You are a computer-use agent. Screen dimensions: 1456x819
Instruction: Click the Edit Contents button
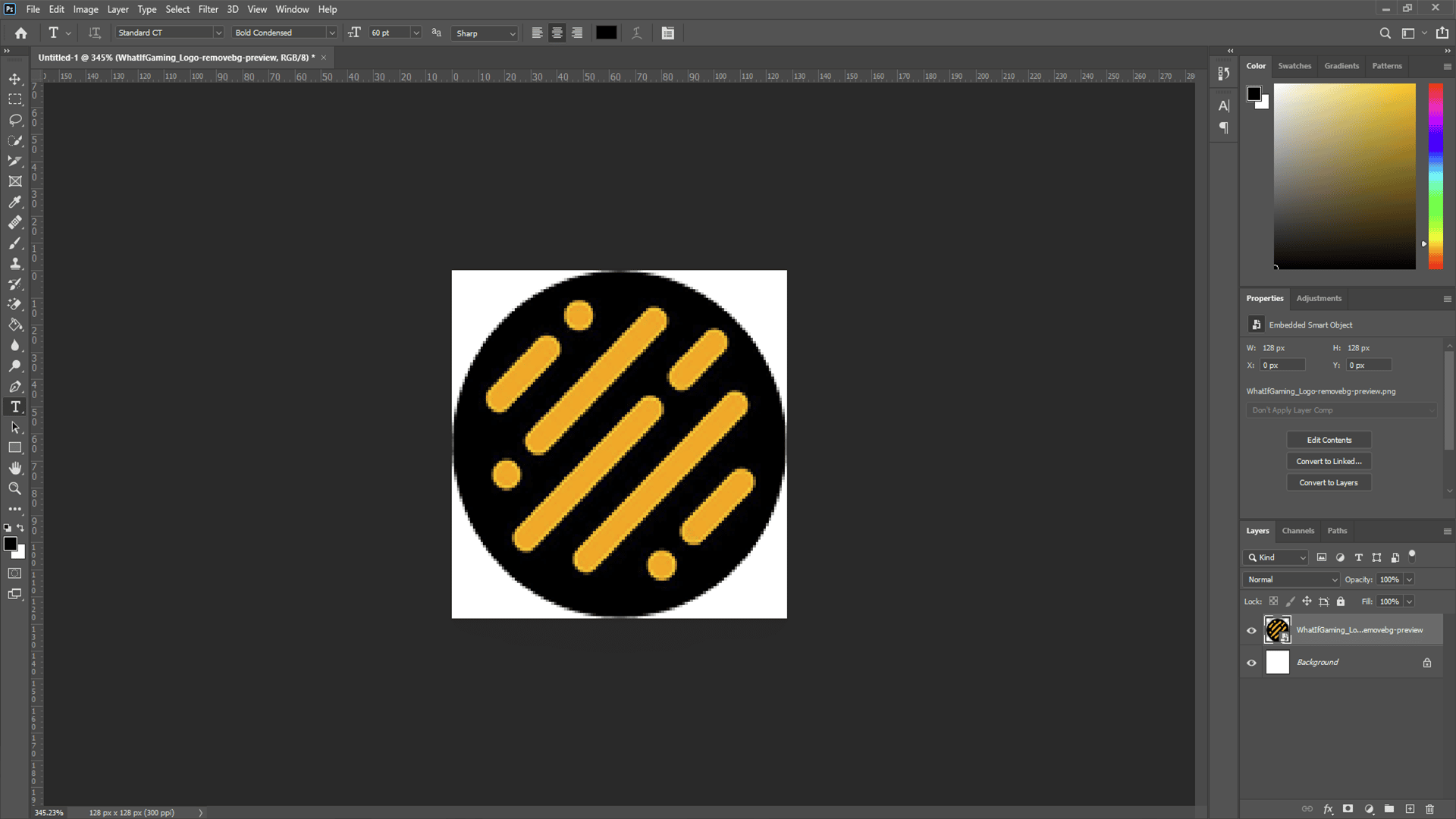(1329, 440)
